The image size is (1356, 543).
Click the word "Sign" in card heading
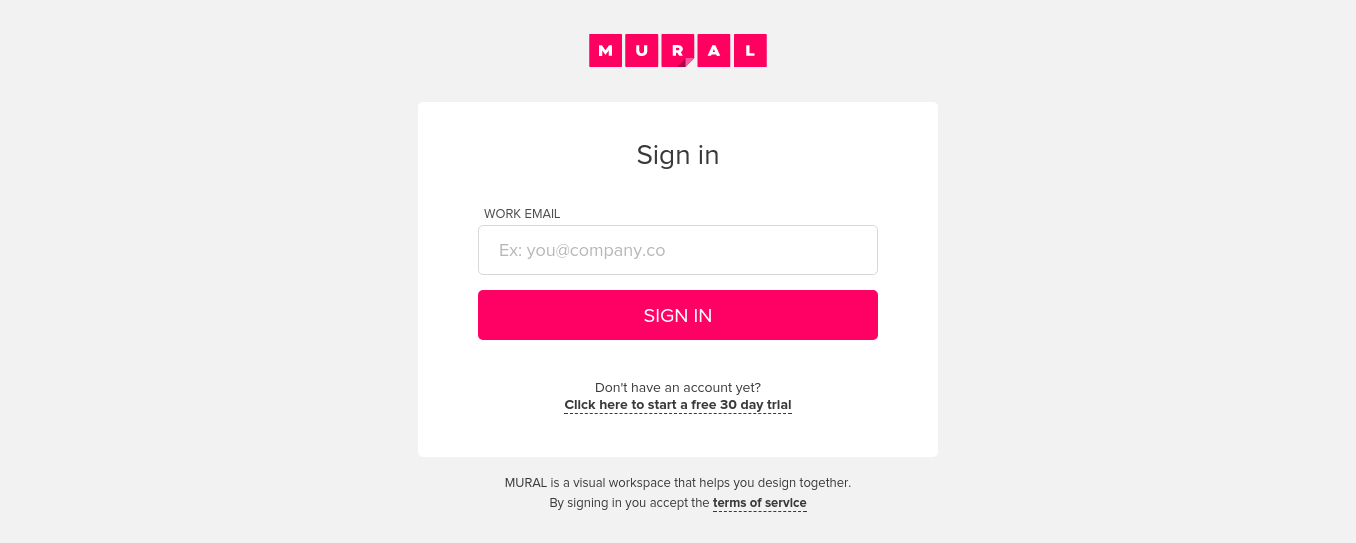[662, 155]
